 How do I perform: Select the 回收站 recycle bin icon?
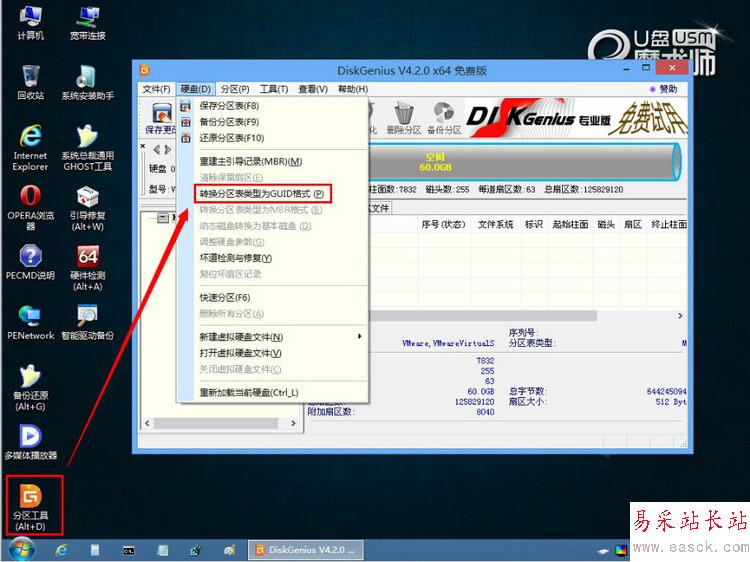pyautogui.click(x=31, y=81)
